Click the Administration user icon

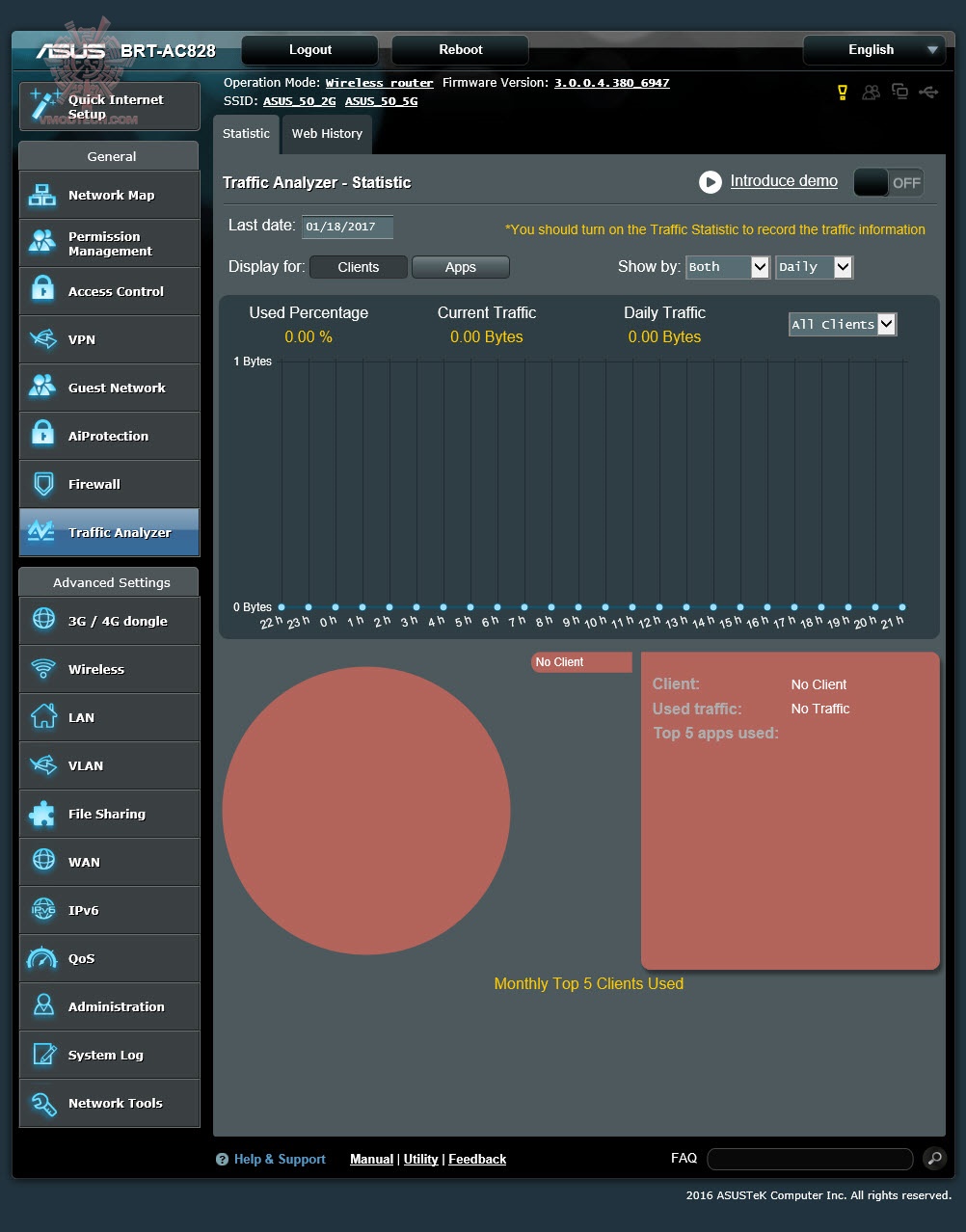[43, 1005]
